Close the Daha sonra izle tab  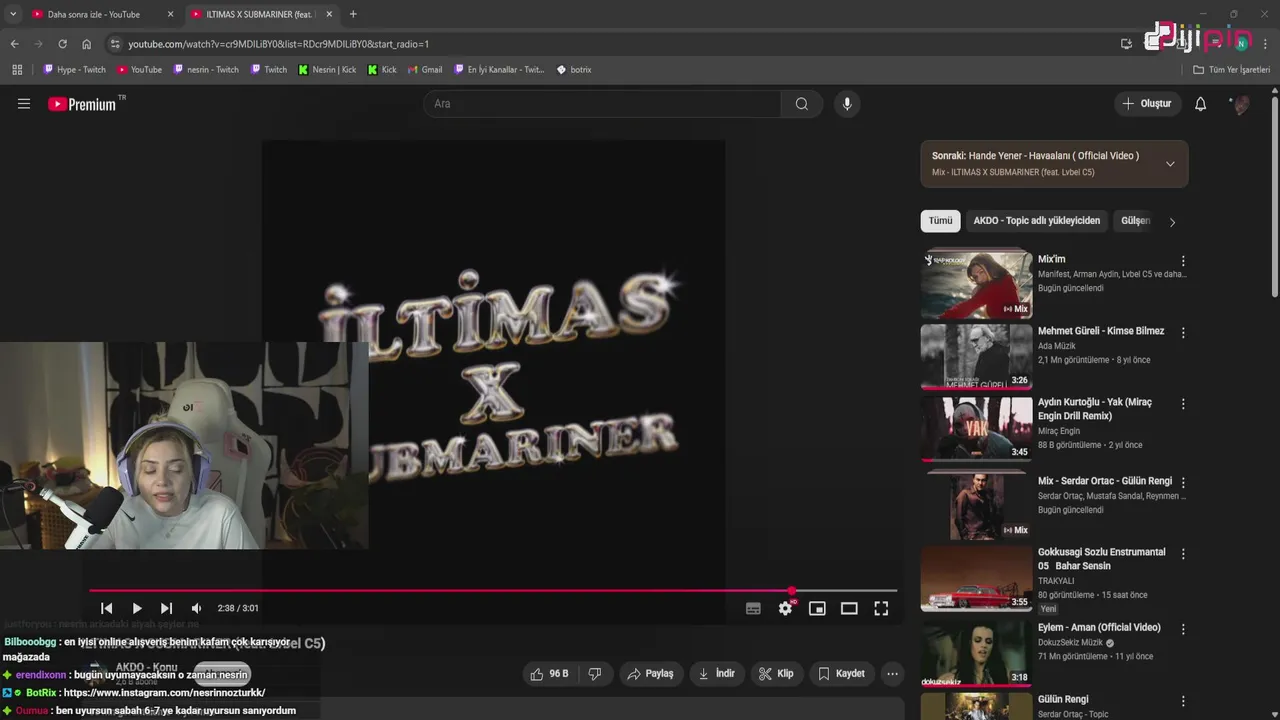(x=170, y=14)
